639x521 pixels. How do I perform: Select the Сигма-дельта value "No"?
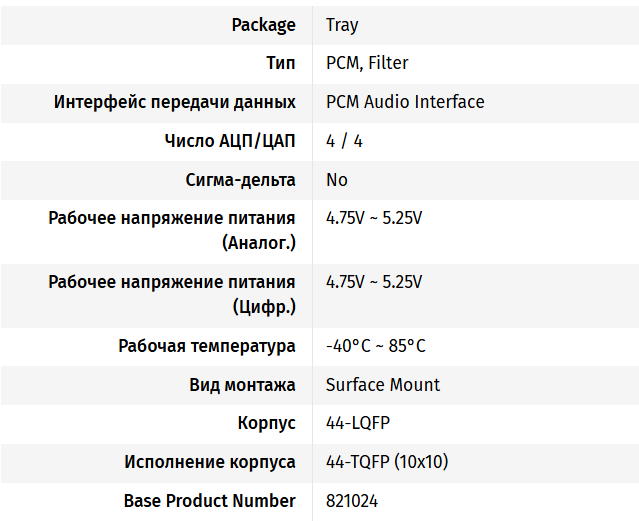337,180
